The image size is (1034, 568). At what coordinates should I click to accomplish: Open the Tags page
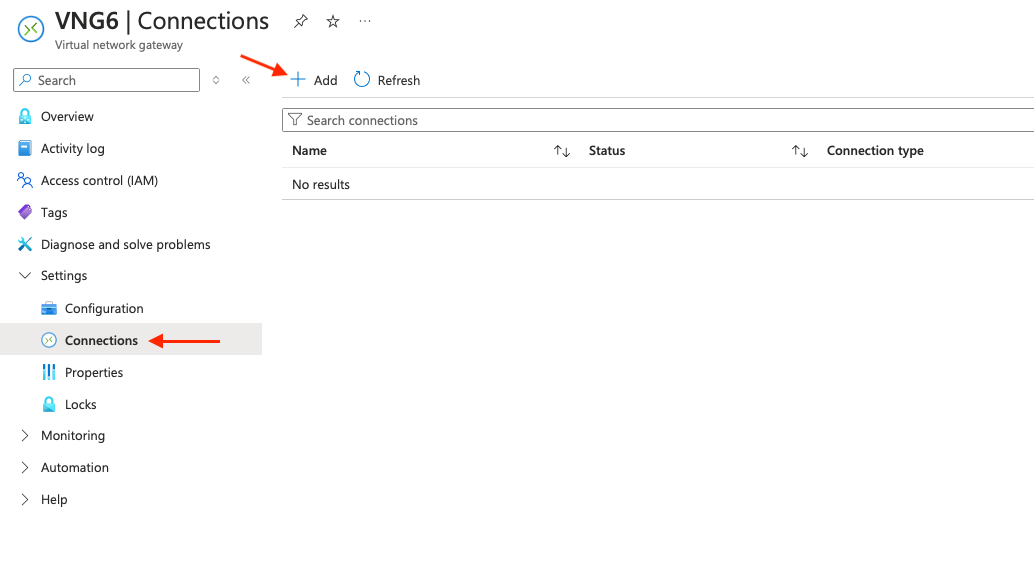tap(54, 212)
